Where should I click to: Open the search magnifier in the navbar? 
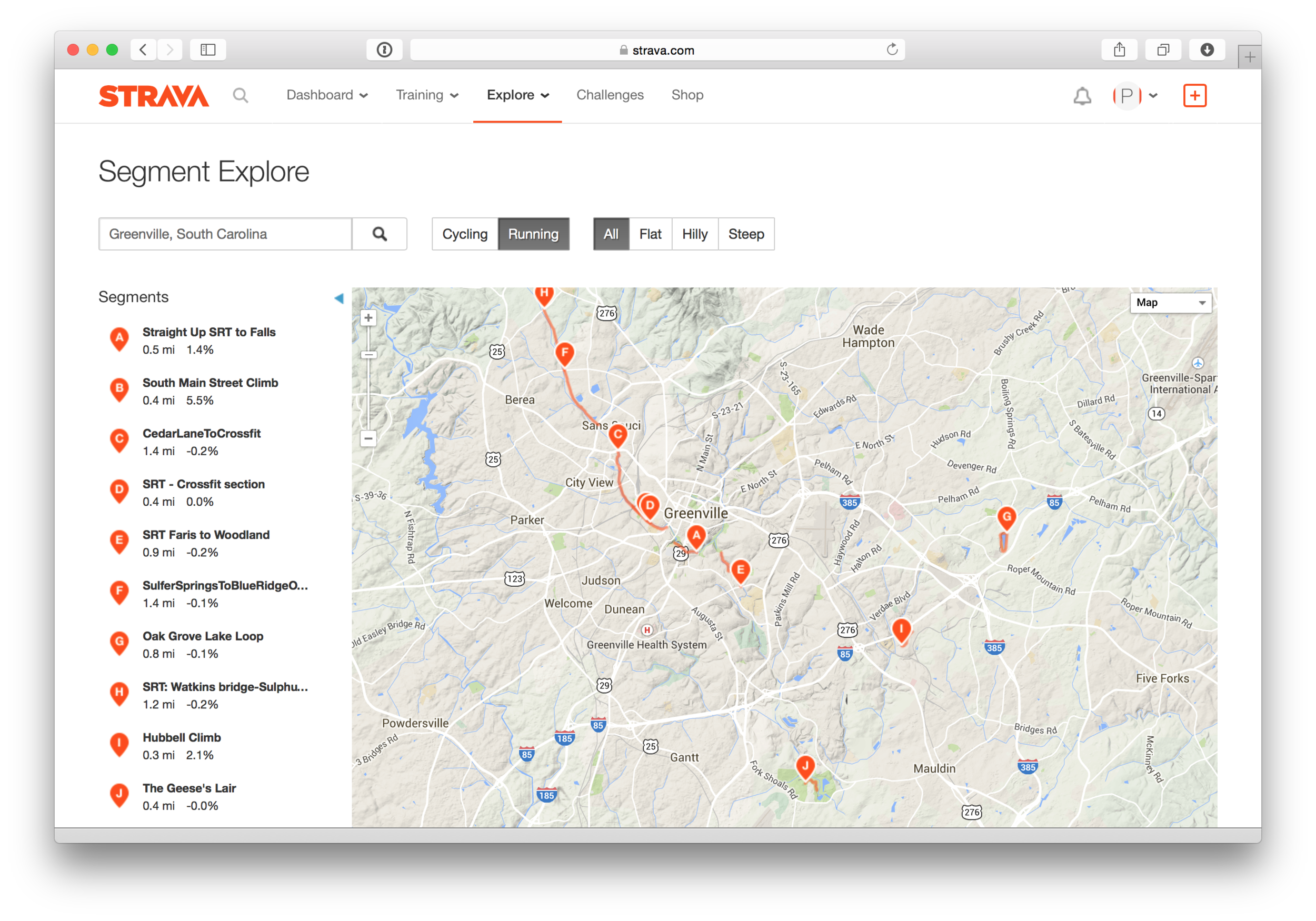[x=241, y=95]
